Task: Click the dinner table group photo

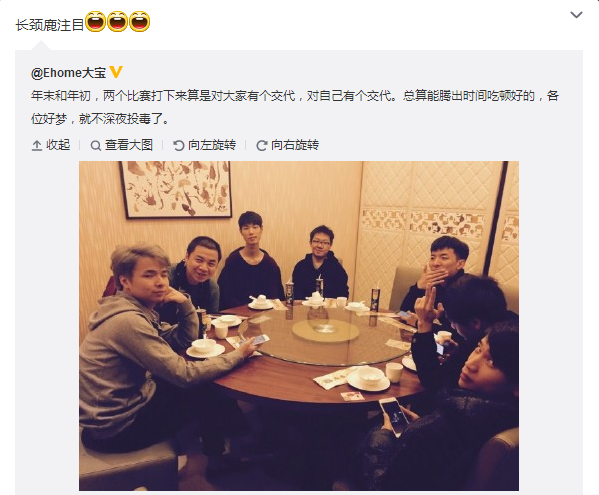Action: click(x=299, y=326)
